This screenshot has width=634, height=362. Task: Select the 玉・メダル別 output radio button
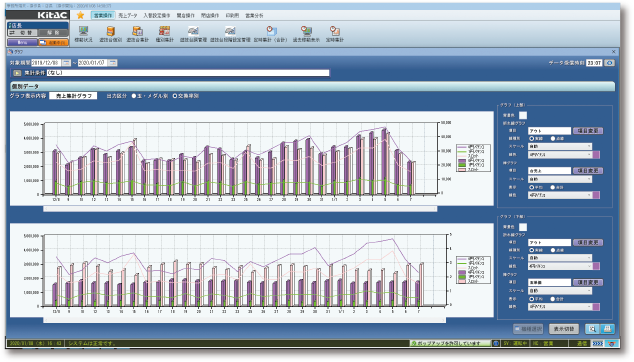point(134,96)
